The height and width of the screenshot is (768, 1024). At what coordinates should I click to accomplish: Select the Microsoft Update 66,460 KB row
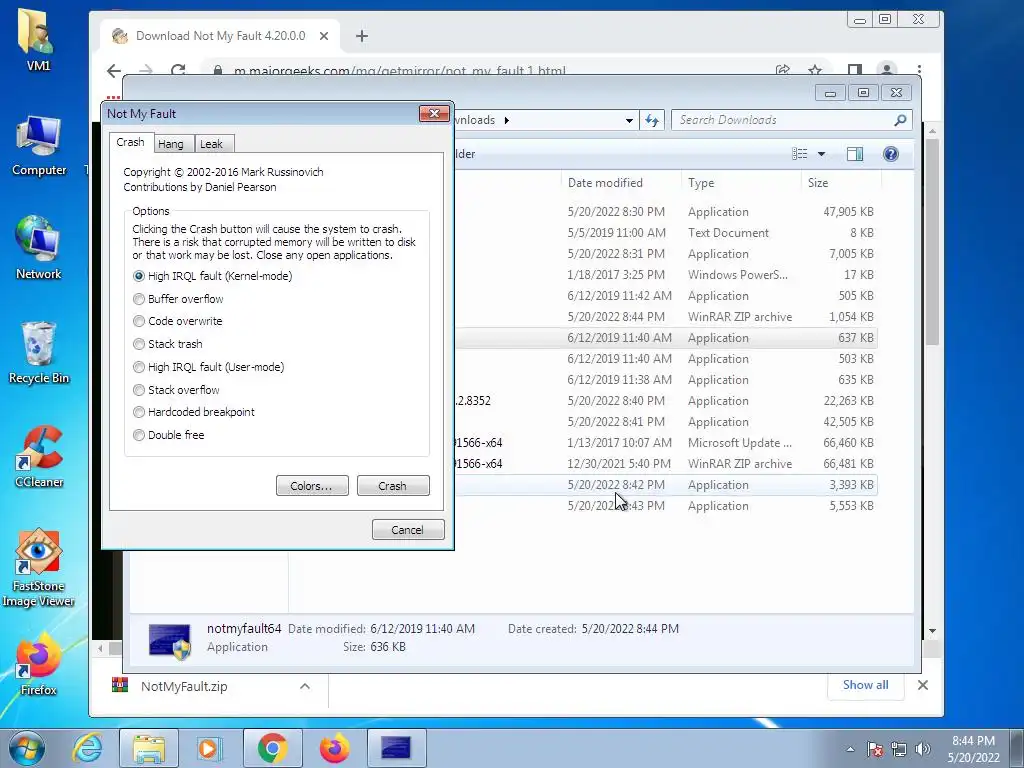[x=666, y=443]
